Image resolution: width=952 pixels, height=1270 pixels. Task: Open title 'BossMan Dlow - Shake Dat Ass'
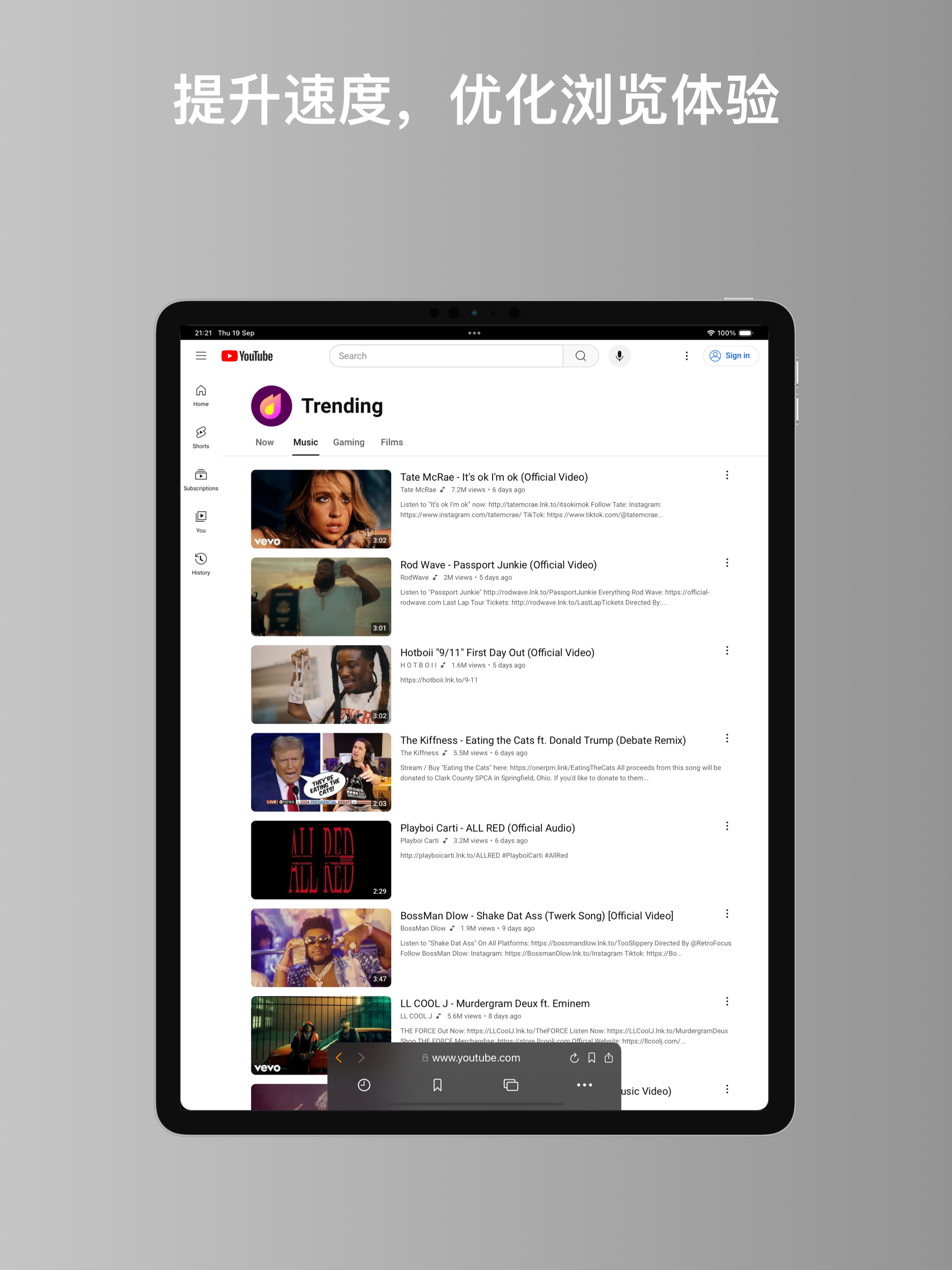click(x=537, y=916)
